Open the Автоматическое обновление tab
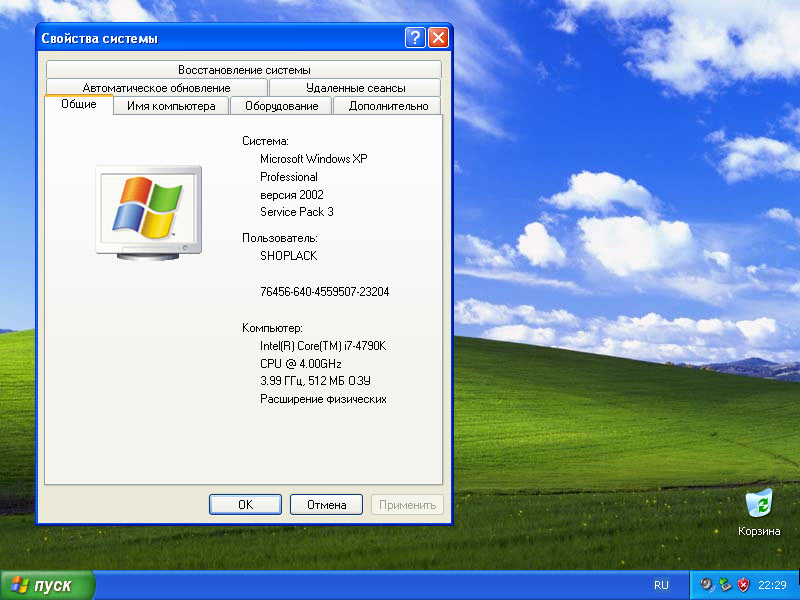Image resolution: width=800 pixels, height=600 pixels. click(x=157, y=87)
